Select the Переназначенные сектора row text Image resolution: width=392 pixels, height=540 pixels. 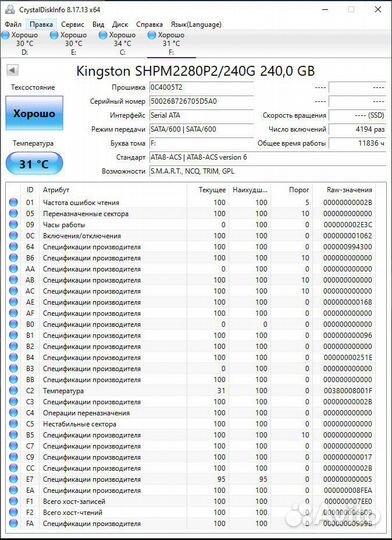85,214
